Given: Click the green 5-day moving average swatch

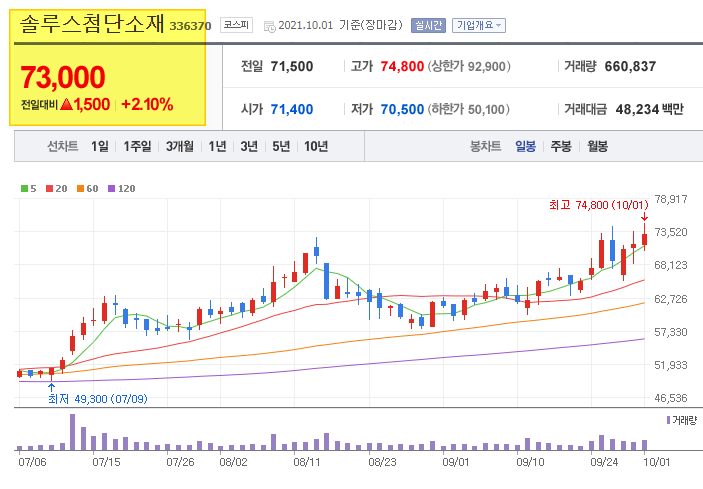Looking at the screenshot, I should (24, 189).
